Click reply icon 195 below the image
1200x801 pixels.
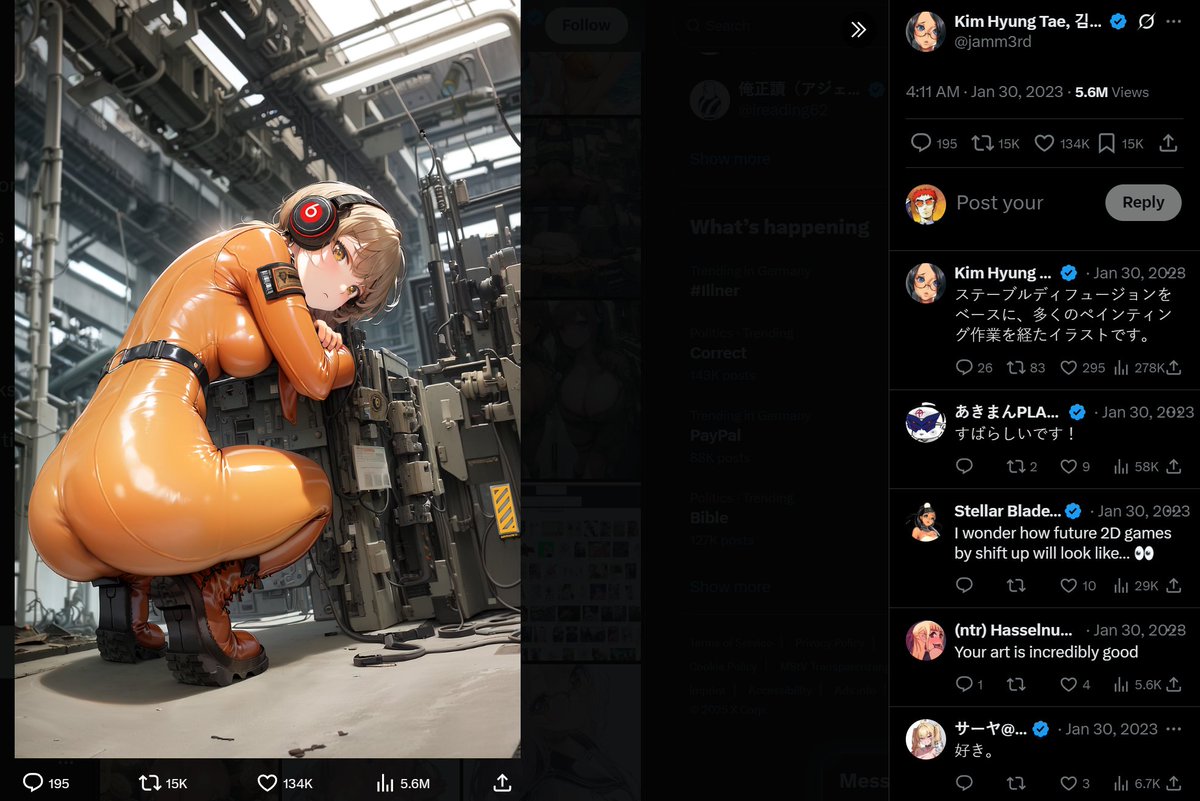(x=46, y=783)
